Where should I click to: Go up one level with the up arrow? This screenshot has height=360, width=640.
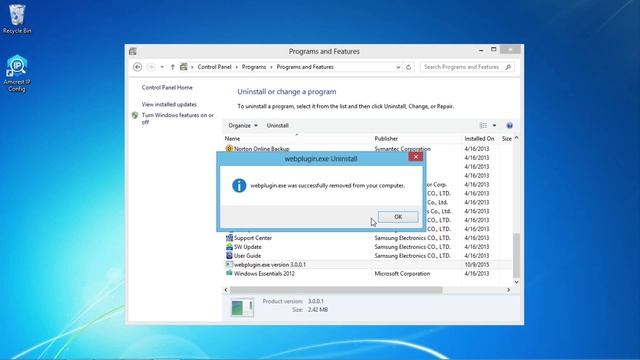173,67
